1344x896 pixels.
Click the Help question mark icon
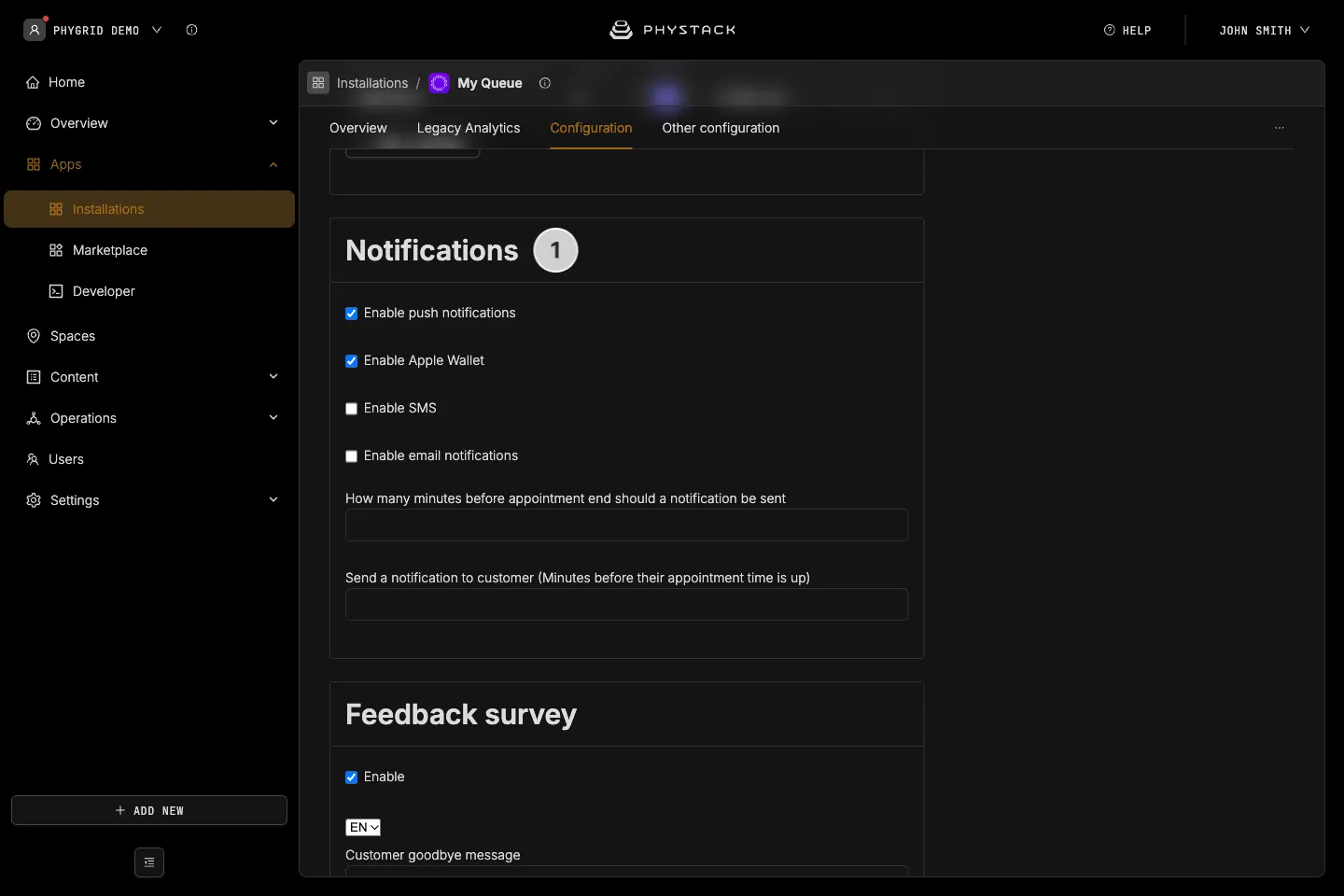(x=1110, y=30)
